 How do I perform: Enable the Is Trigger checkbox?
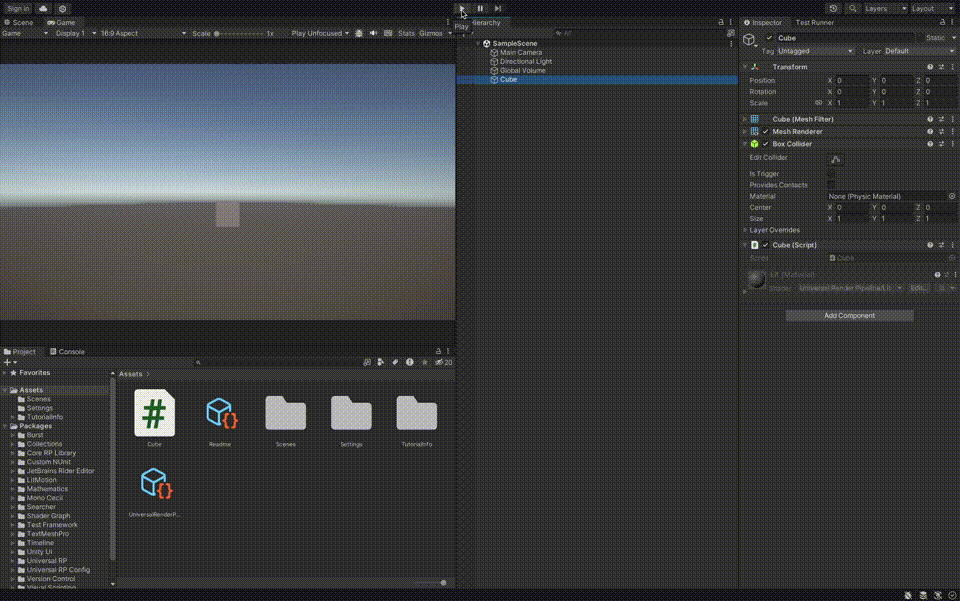pos(829,173)
